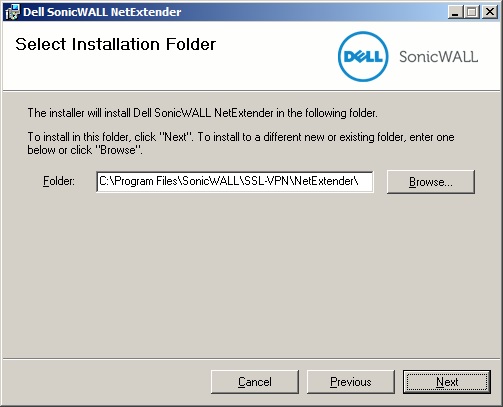
Task: Proceed by clicking the Next button
Action: [447, 382]
